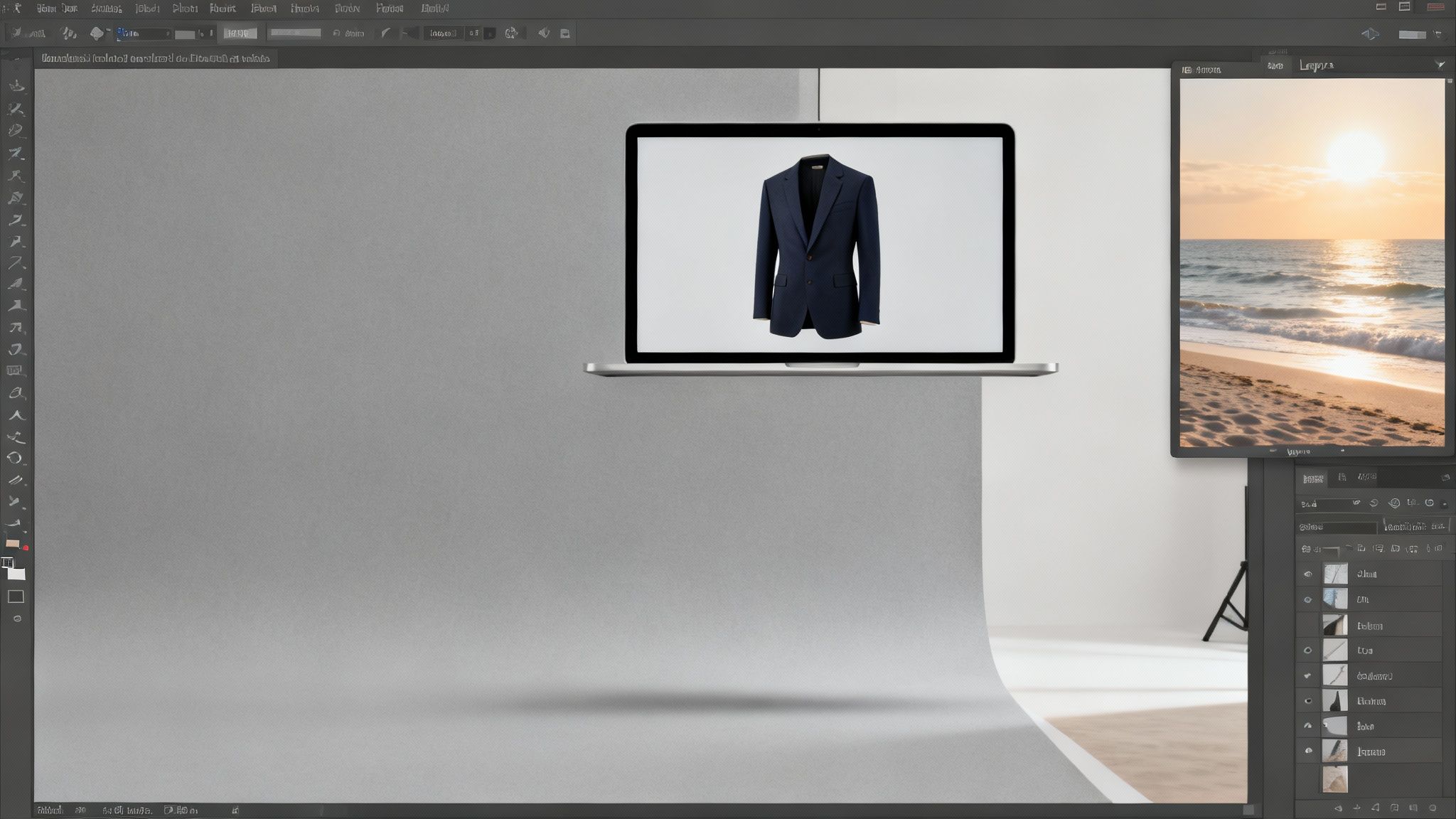Switch to the Layers tab
This screenshot has width=1456, height=819.
point(1313,478)
